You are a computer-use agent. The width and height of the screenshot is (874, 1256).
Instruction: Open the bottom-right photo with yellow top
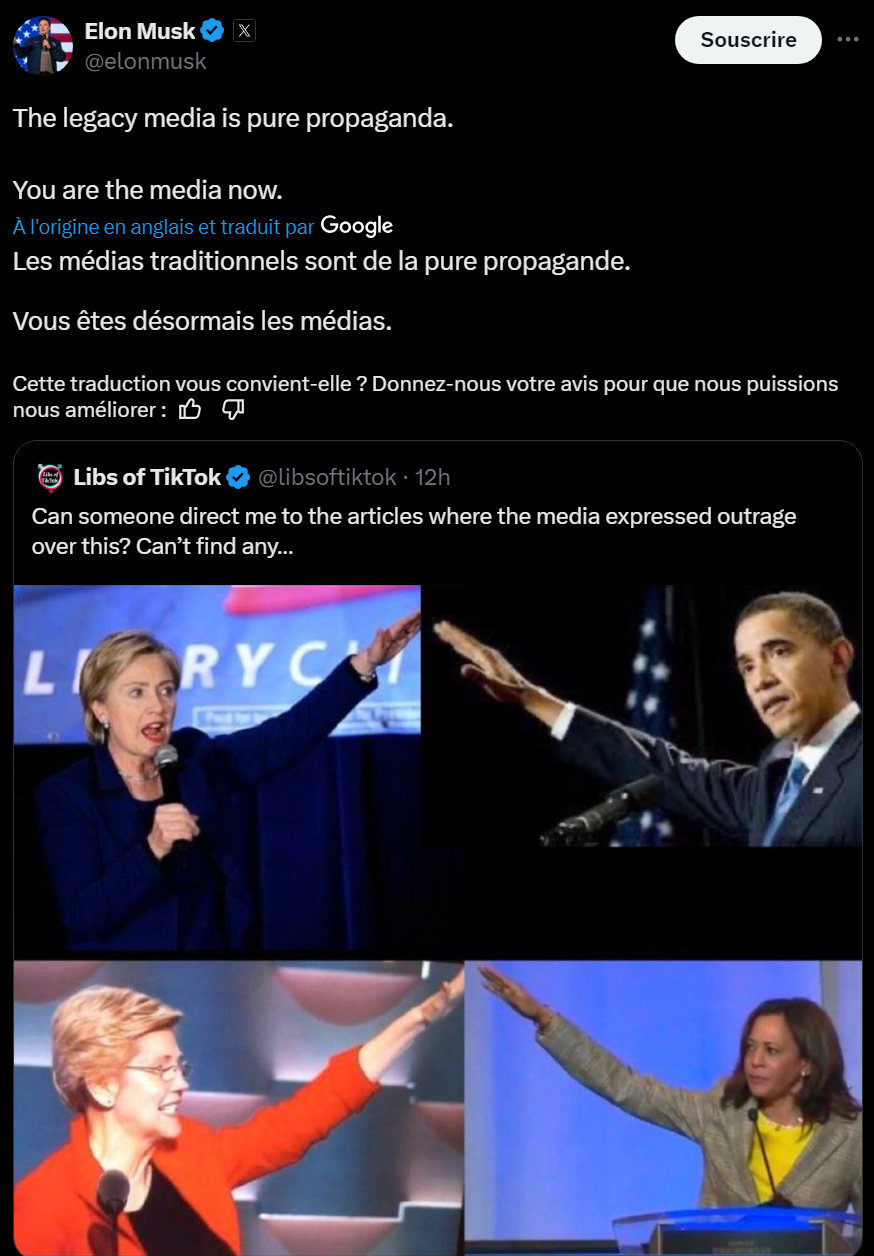coord(663,1108)
